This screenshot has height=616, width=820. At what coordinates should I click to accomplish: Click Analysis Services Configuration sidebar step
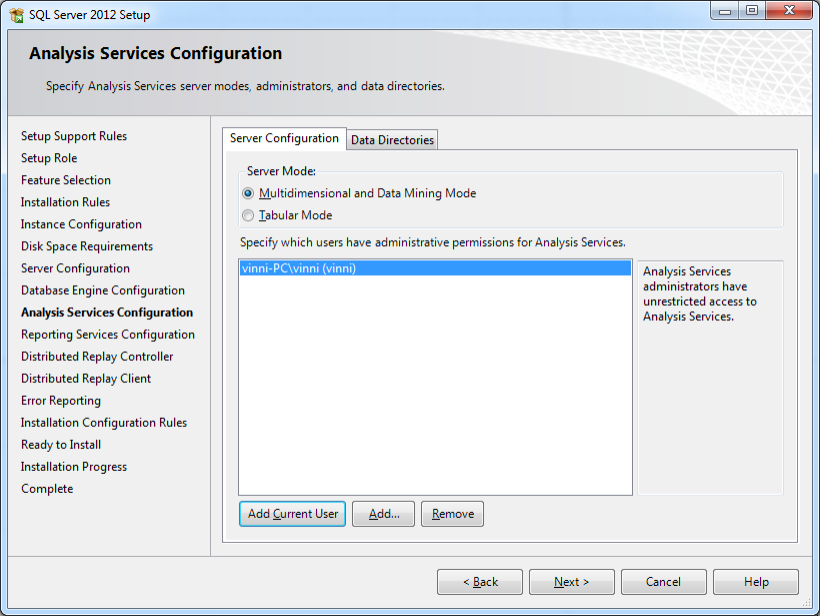point(107,312)
